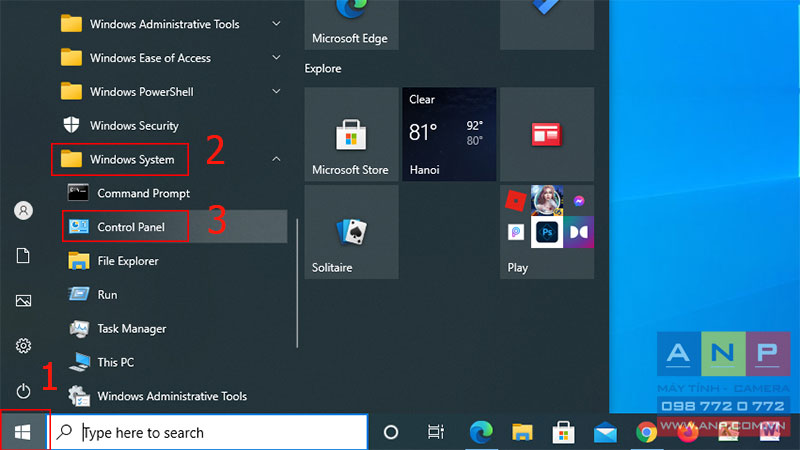
Task: Click the Run icon
Action: pyautogui.click(x=79, y=294)
